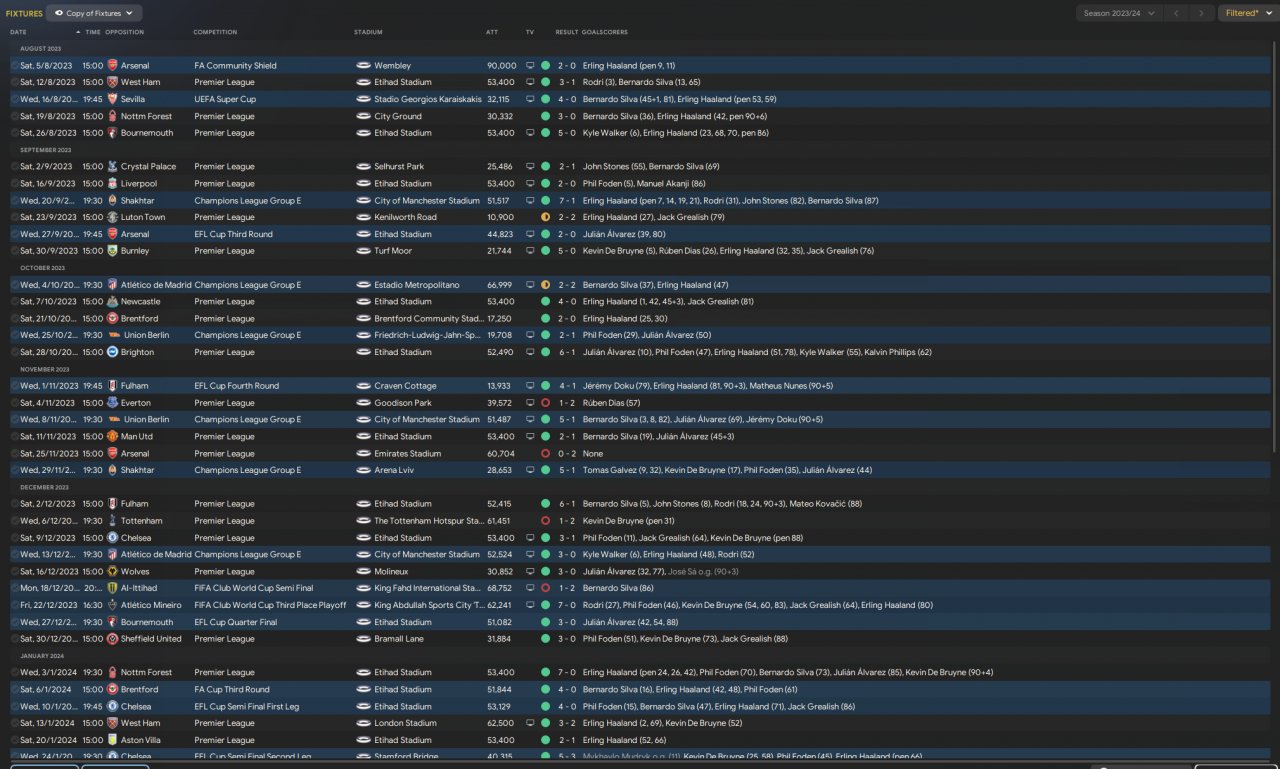Click the 90,000 attendance figure
Screen dimensions: 1280x769
tap(502, 66)
